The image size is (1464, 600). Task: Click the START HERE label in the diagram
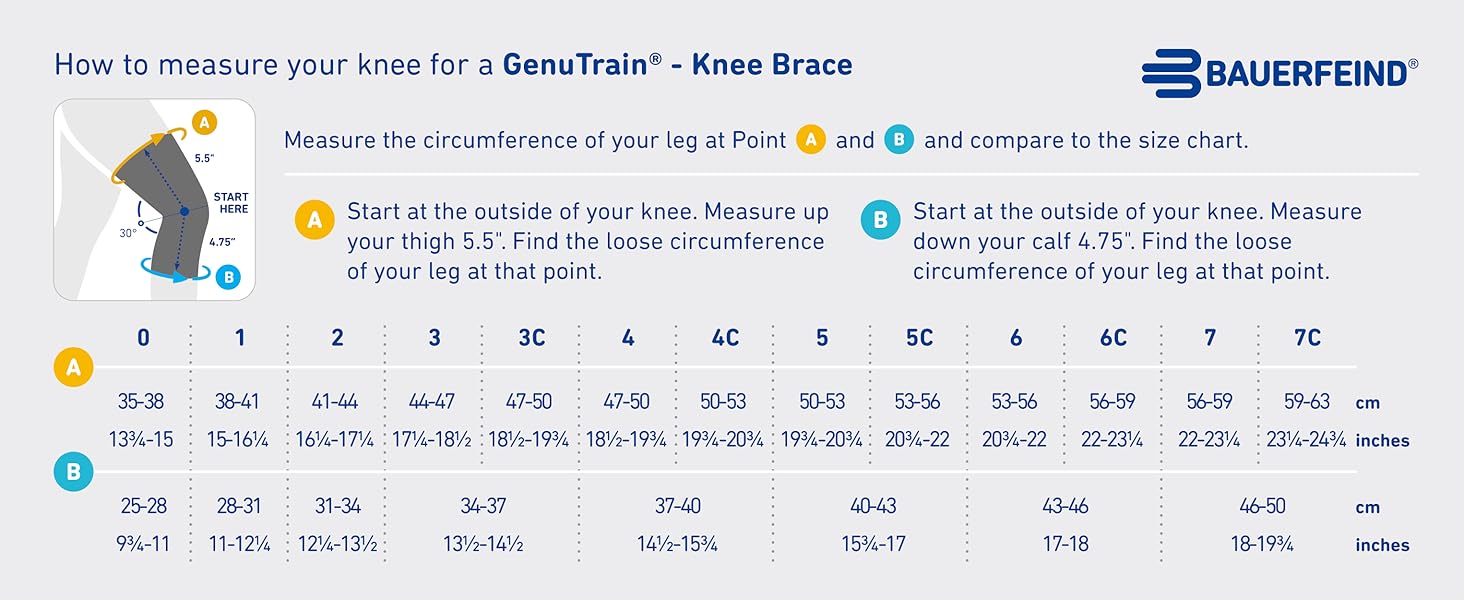pos(231,203)
